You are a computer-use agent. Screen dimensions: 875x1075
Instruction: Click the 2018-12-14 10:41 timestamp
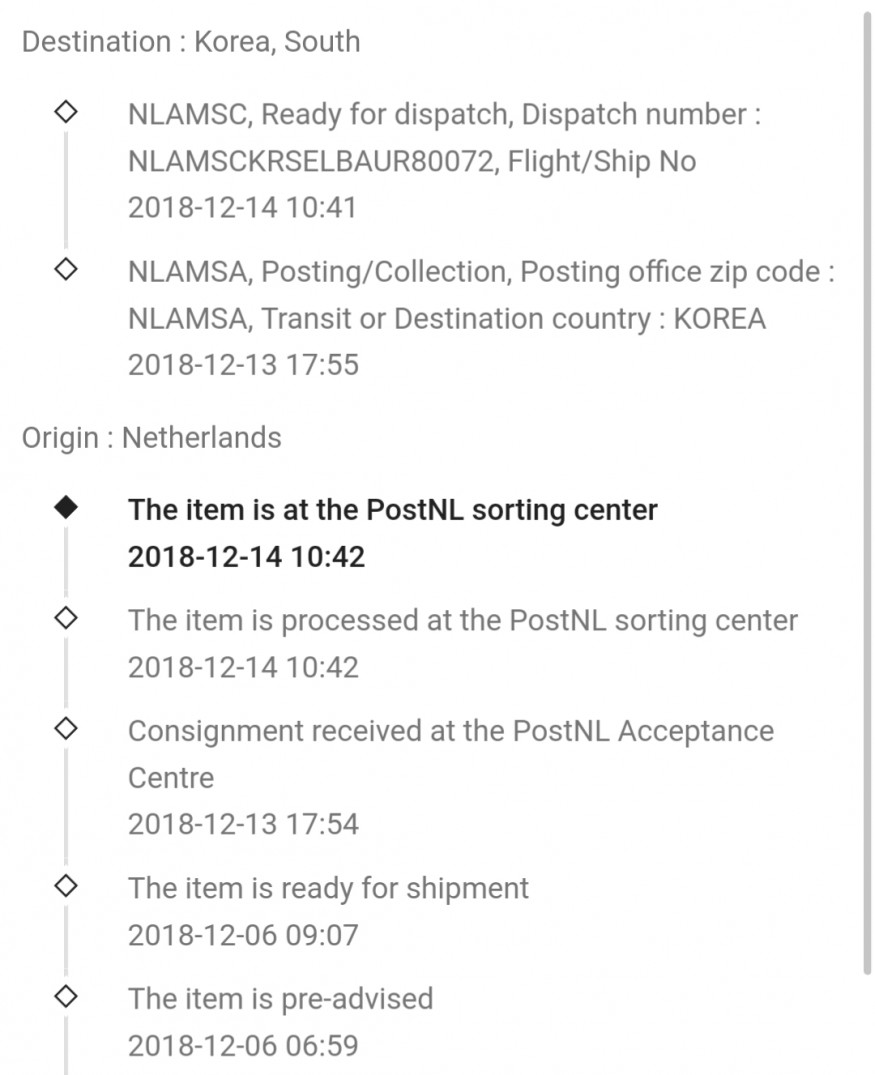pos(242,208)
